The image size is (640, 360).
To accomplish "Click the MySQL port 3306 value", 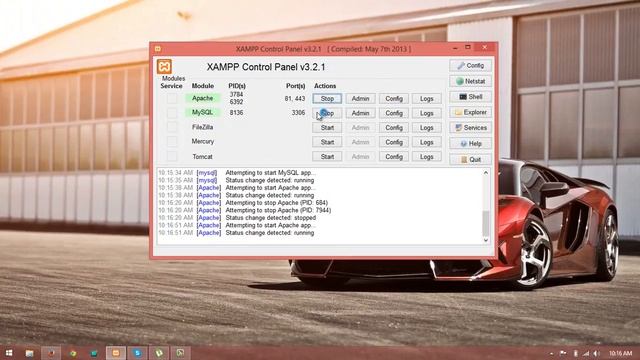I will click(298, 113).
